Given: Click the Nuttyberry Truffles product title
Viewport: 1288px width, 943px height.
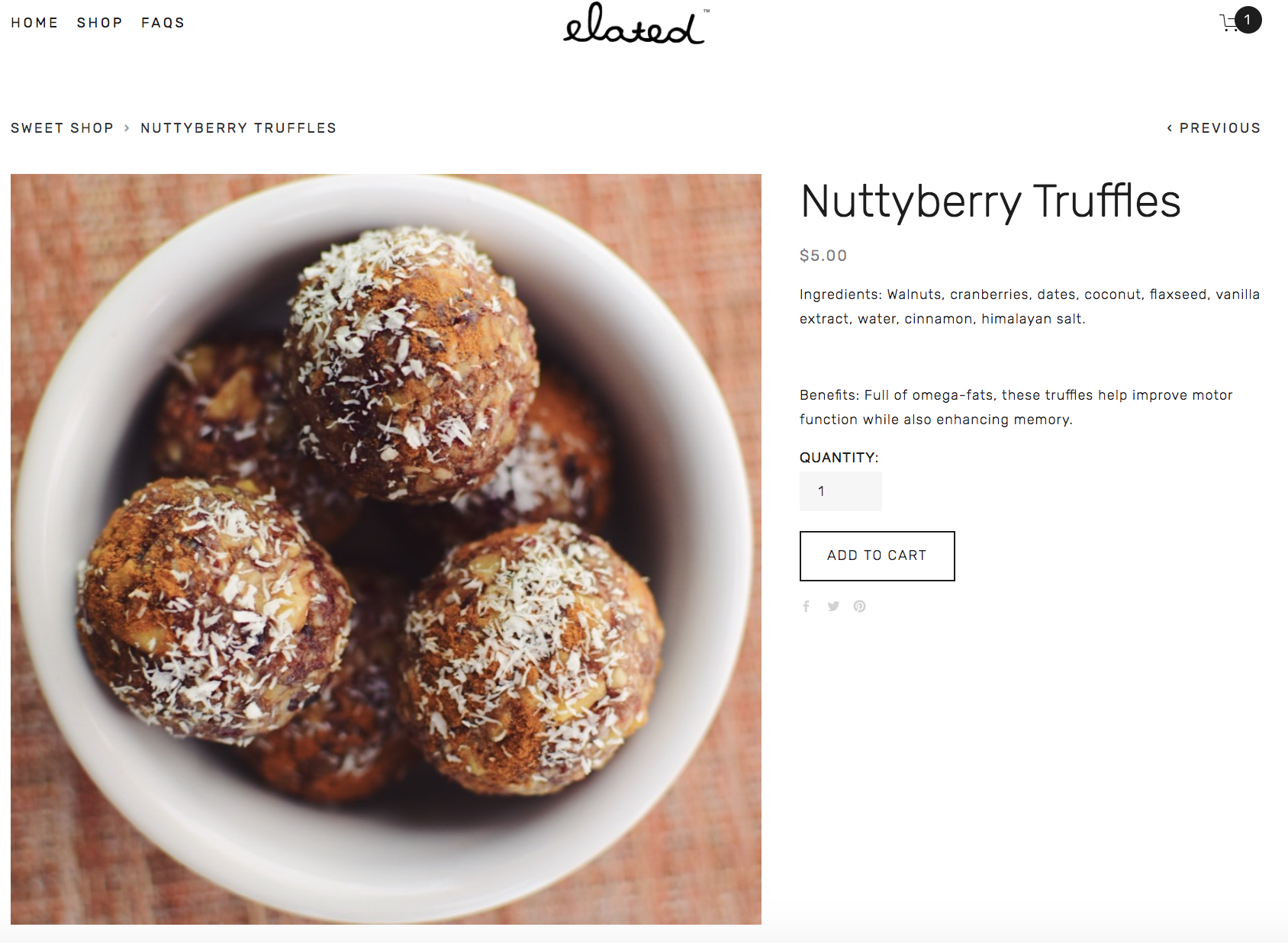Looking at the screenshot, I should pos(990,201).
